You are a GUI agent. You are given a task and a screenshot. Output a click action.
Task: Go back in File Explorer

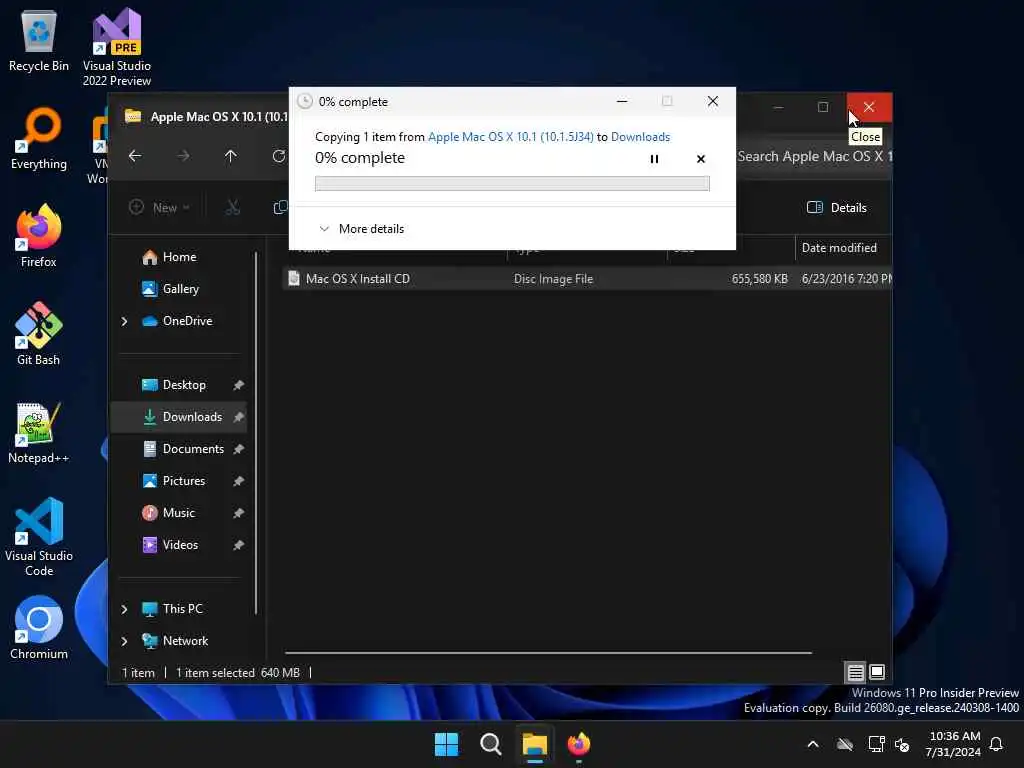[135, 156]
